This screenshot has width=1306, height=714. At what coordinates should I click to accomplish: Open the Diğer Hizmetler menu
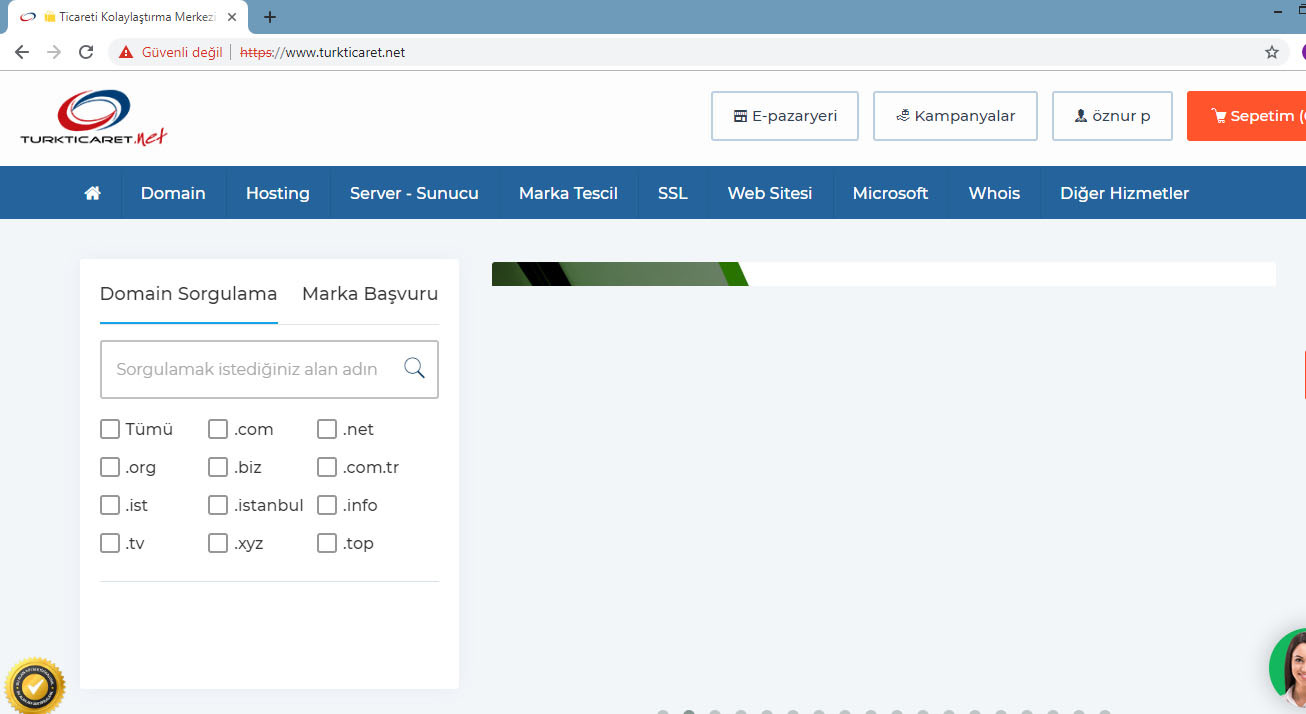coord(1125,193)
